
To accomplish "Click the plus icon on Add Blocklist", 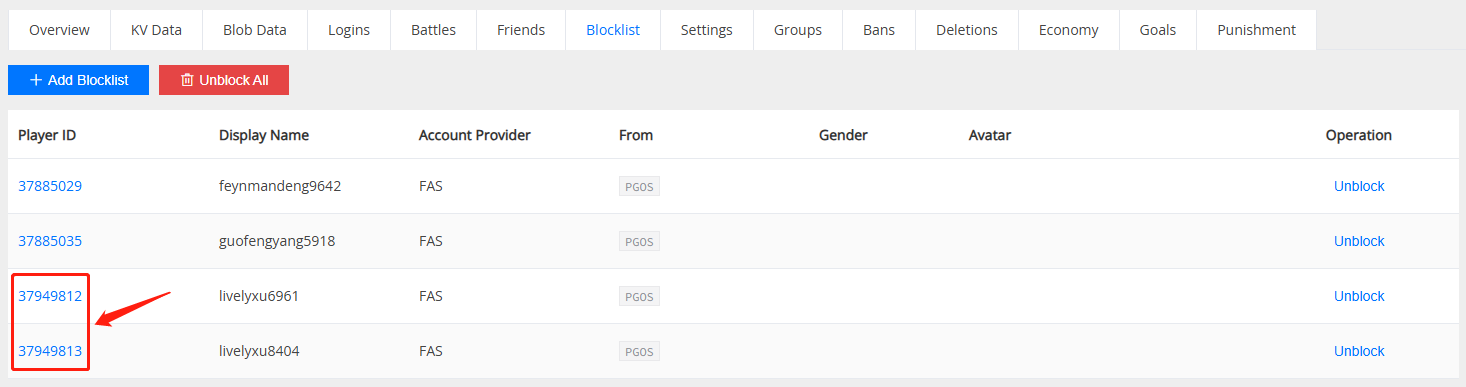I will point(36,80).
